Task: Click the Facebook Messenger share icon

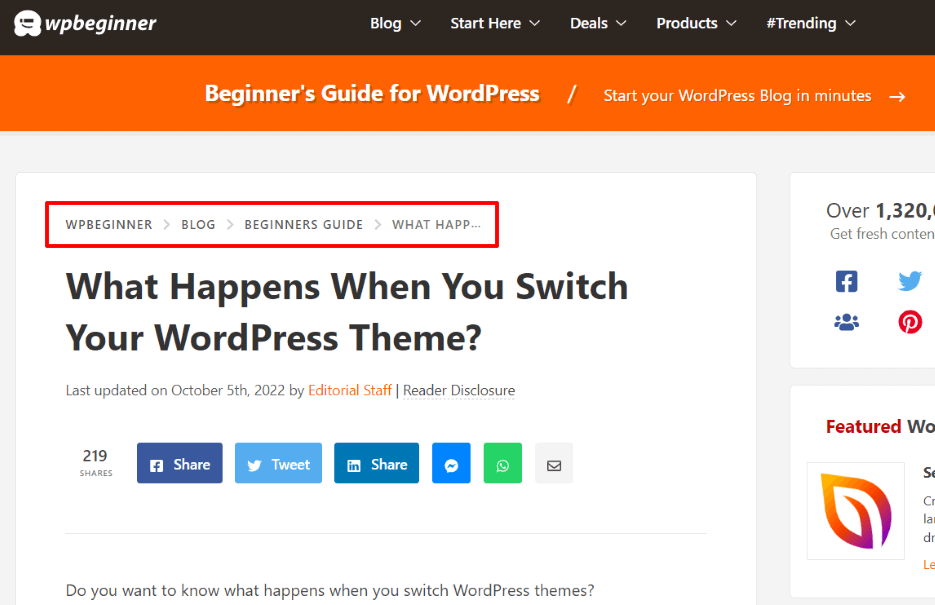Action: [451, 463]
